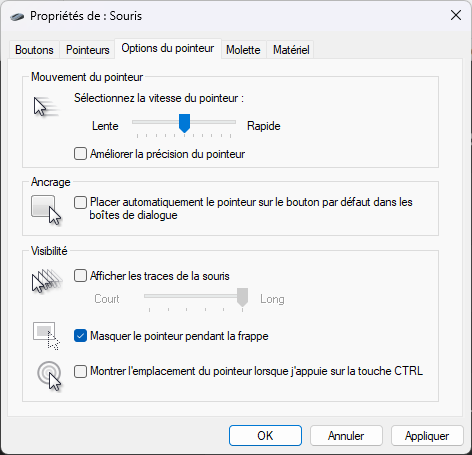Viewport: 472px width, 455px height.
Task: Check Montrer l'emplacement du pointeur CTRL option
Action: point(80,371)
